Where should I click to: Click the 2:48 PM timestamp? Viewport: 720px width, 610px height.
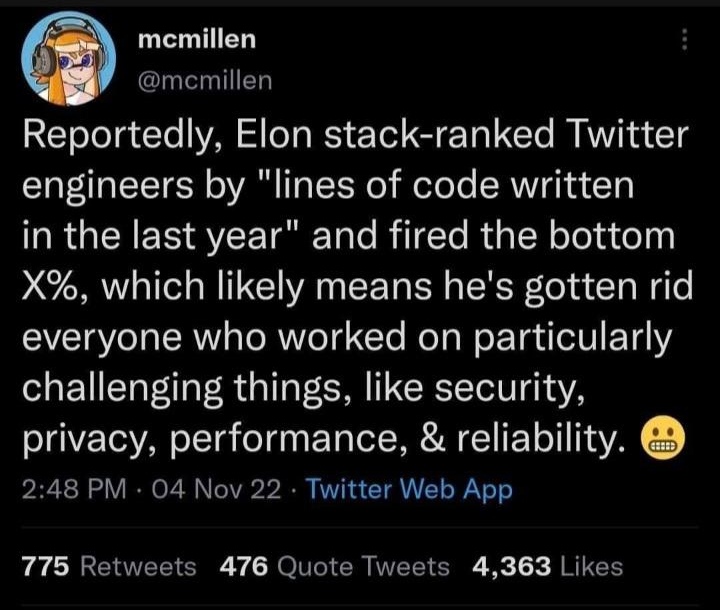click(x=74, y=490)
